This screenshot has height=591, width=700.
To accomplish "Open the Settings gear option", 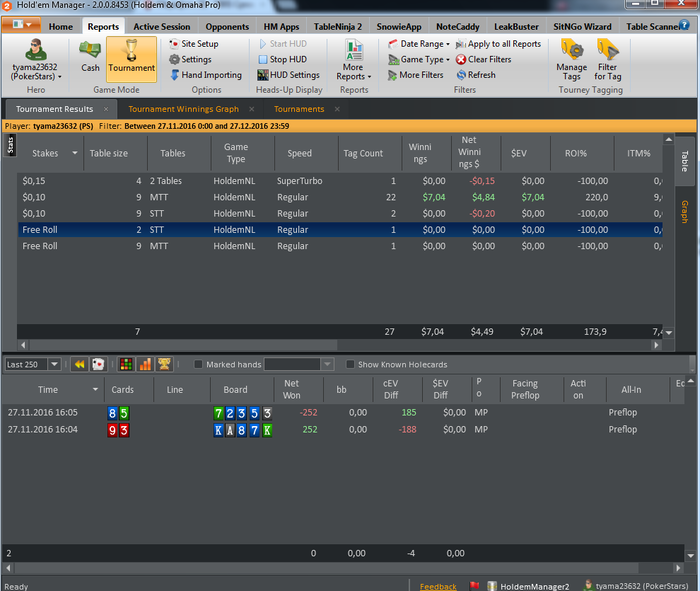I will [191, 59].
